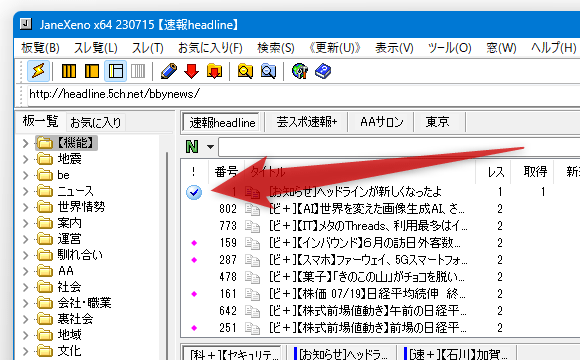Open the globe with tools settings icon

pyautogui.click(x=300, y=71)
